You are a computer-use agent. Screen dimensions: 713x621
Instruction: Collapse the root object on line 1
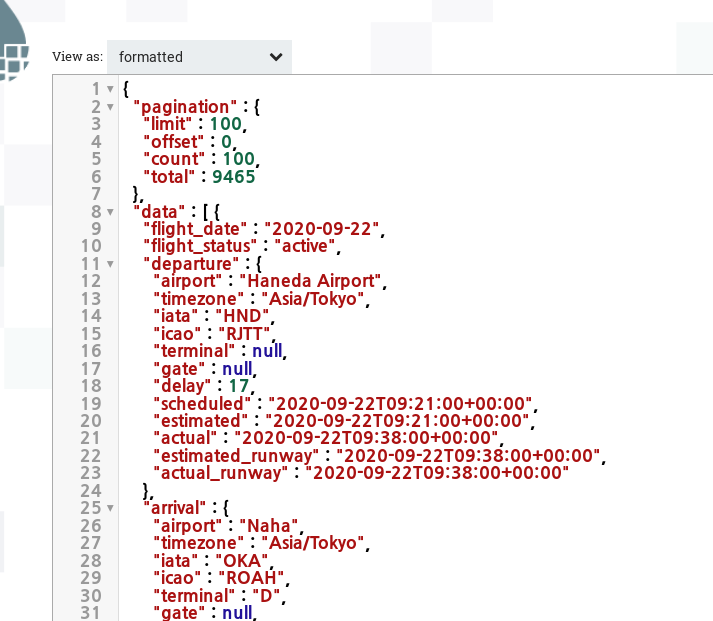[x=110, y=89]
